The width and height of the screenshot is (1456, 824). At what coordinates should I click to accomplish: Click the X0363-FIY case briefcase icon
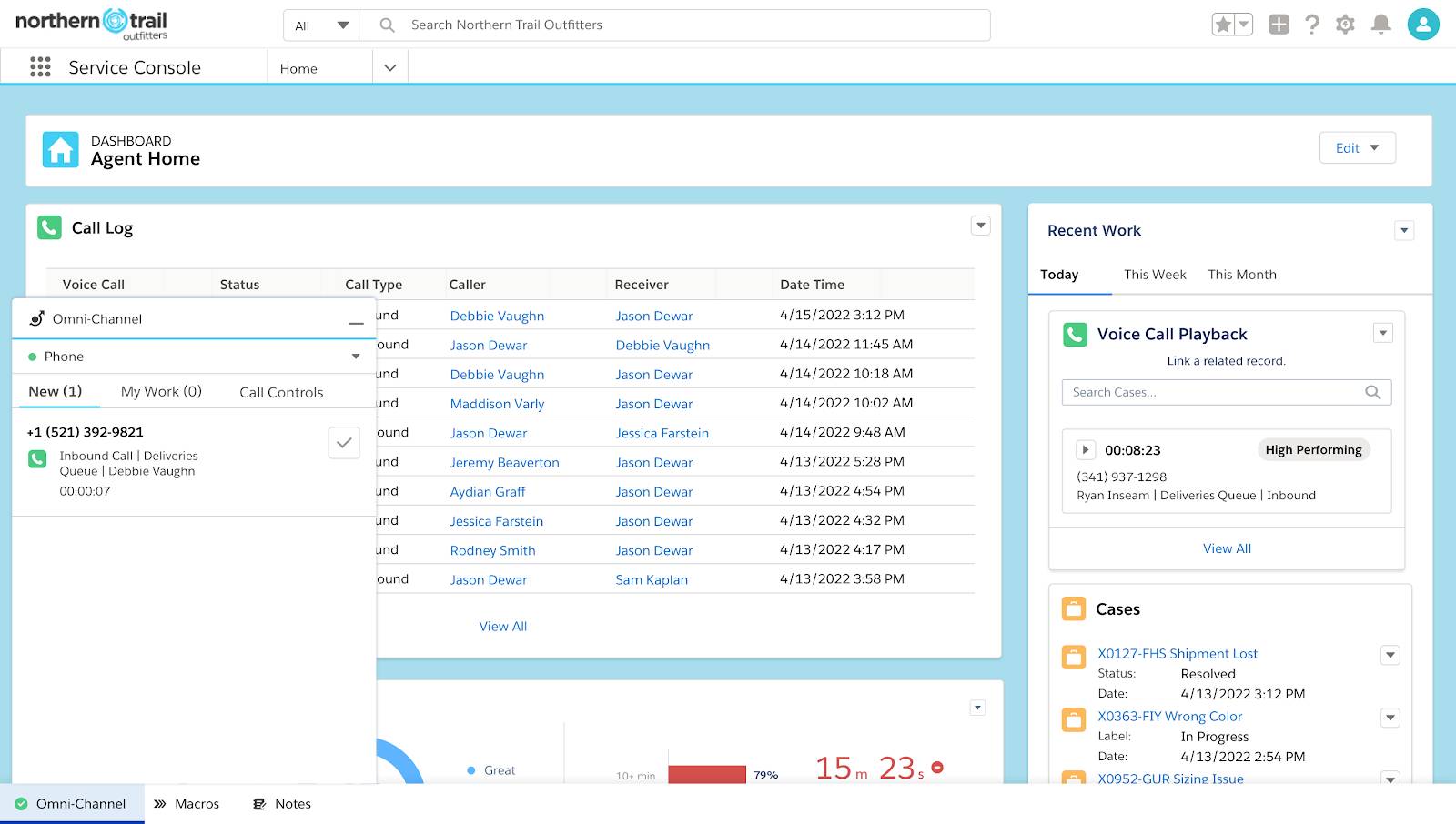coord(1074,719)
